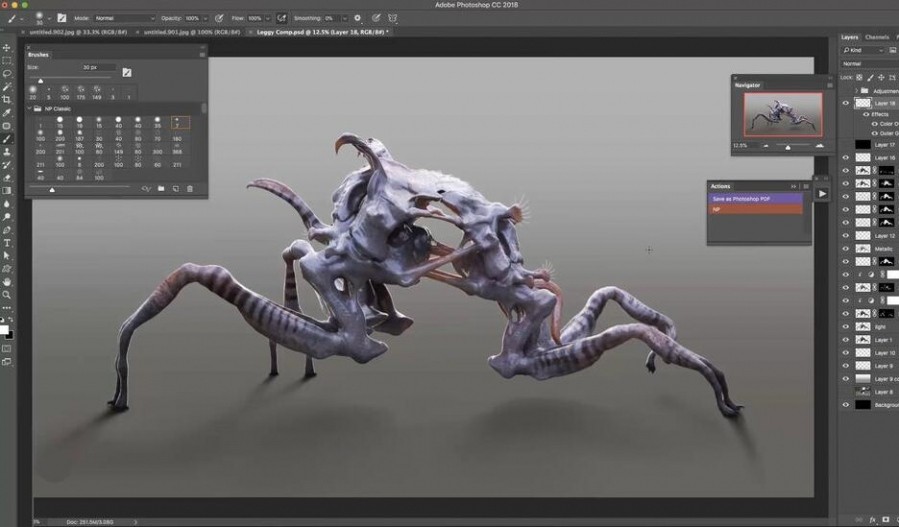Switch to the Channels tab
This screenshot has width=899, height=527.
(877, 37)
